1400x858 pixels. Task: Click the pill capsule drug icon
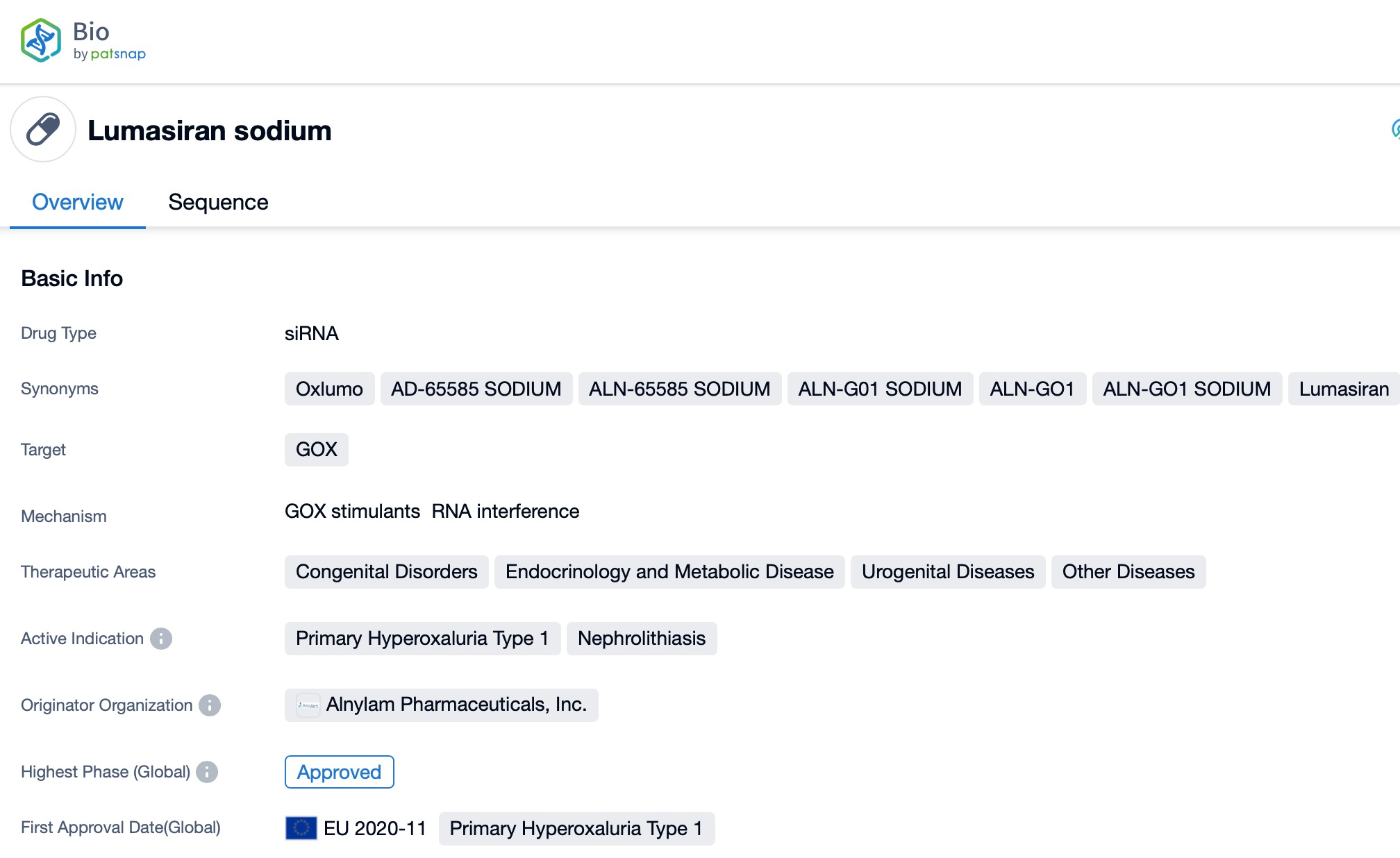(43, 130)
